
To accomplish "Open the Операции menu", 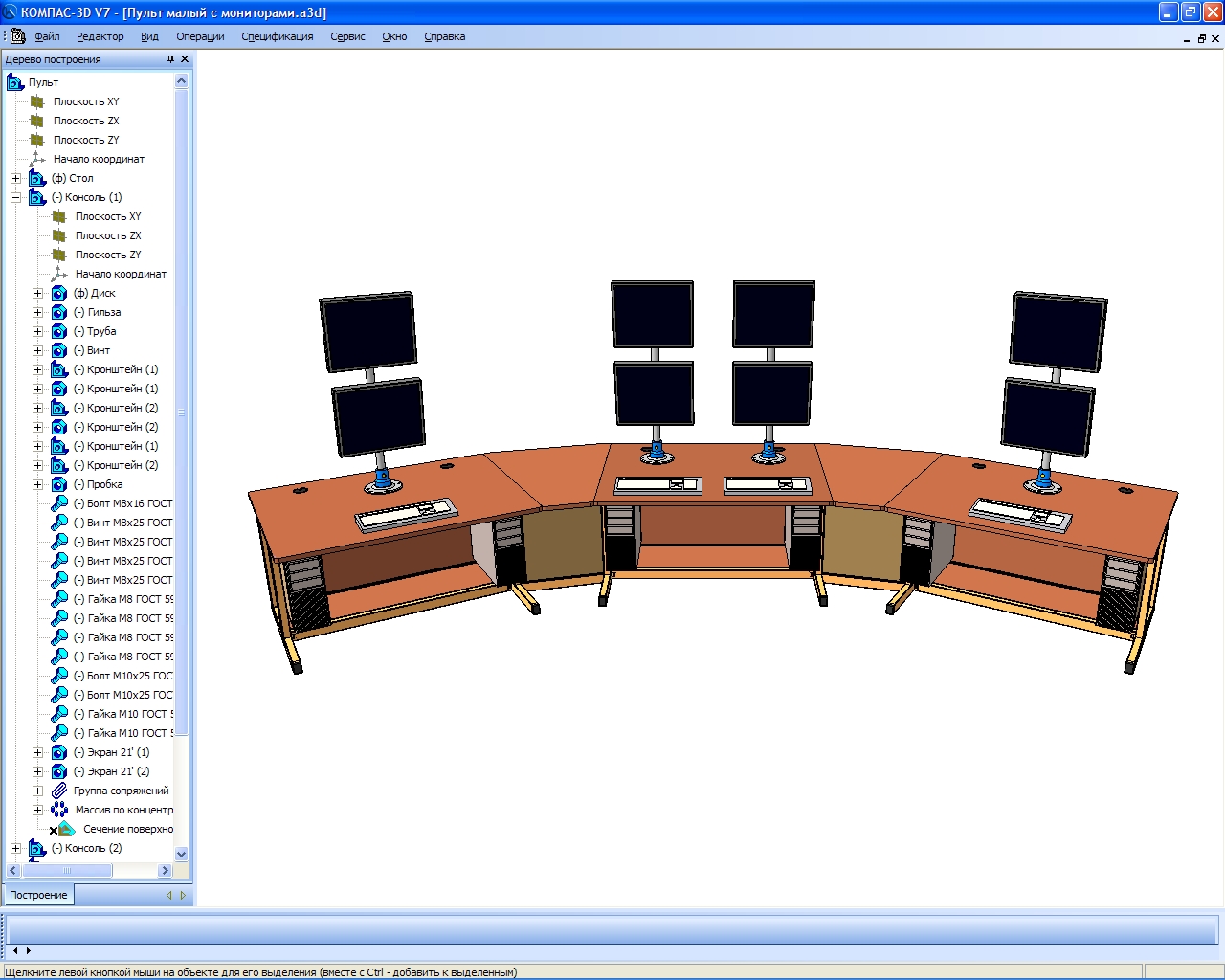I will 200,36.
